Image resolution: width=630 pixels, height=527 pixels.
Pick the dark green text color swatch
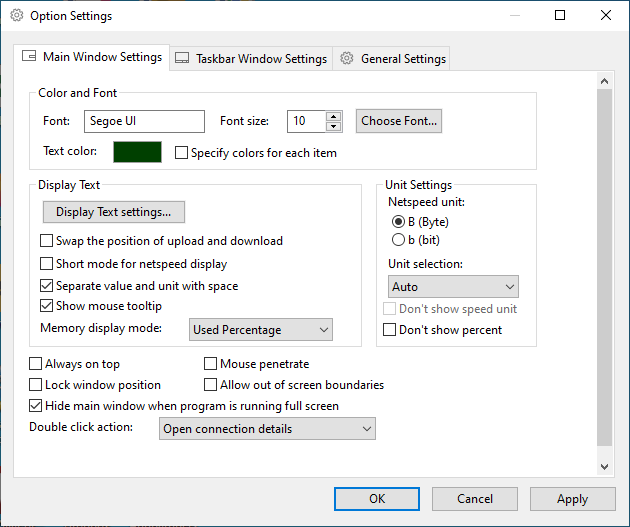click(137, 153)
